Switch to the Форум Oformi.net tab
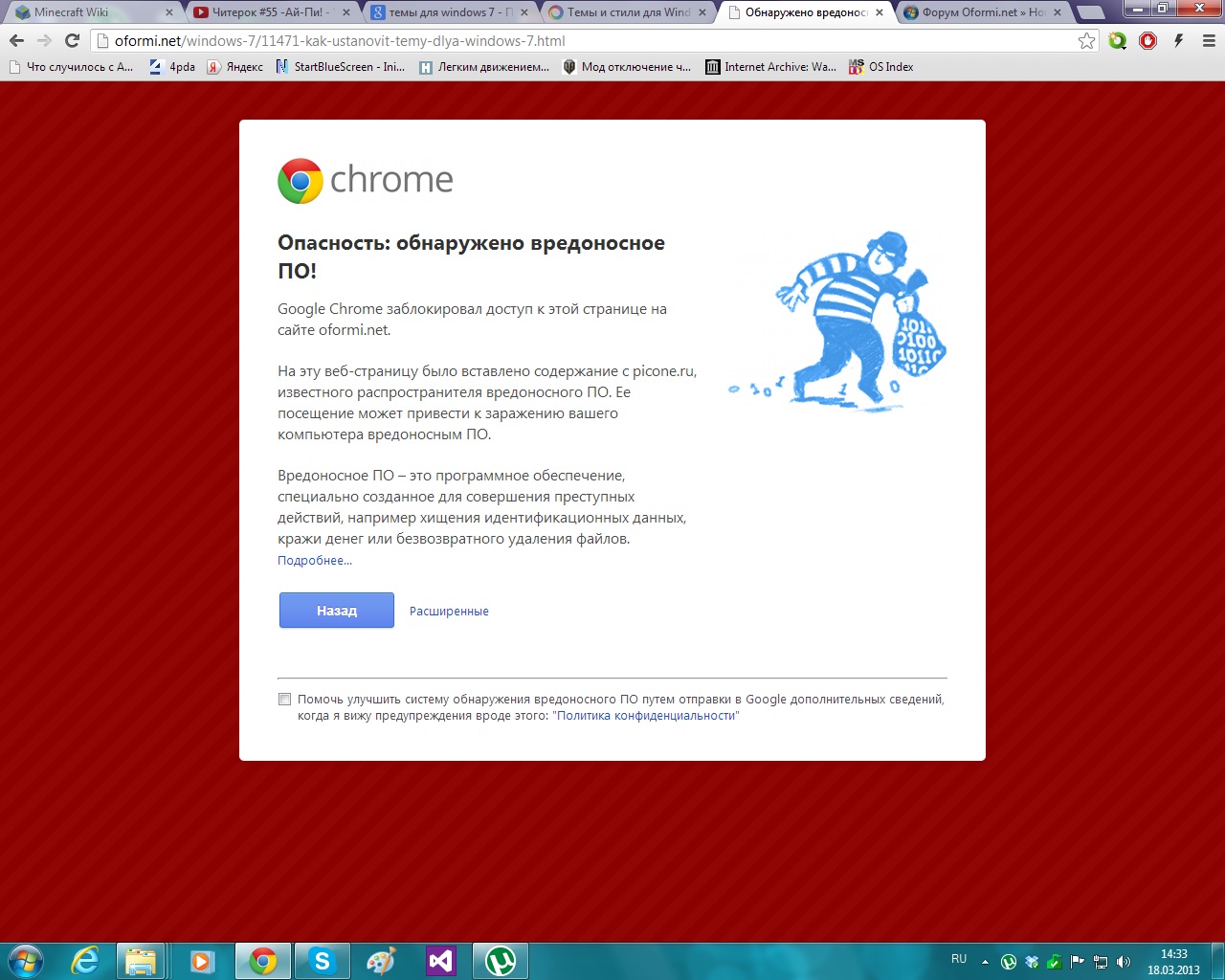The height and width of the screenshot is (980, 1225). pyautogui.click(x=984, y=12)
